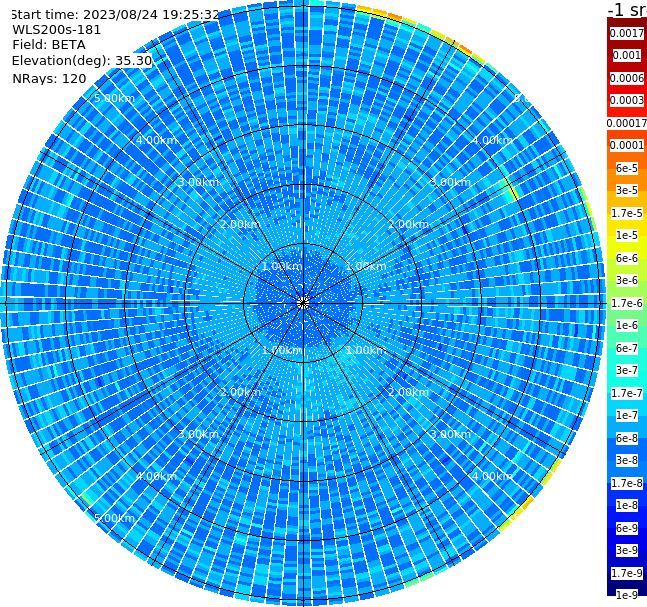The image size is (647, 607).
Task: Click the 3e-6 colorbar label
Action: [627, 280]
